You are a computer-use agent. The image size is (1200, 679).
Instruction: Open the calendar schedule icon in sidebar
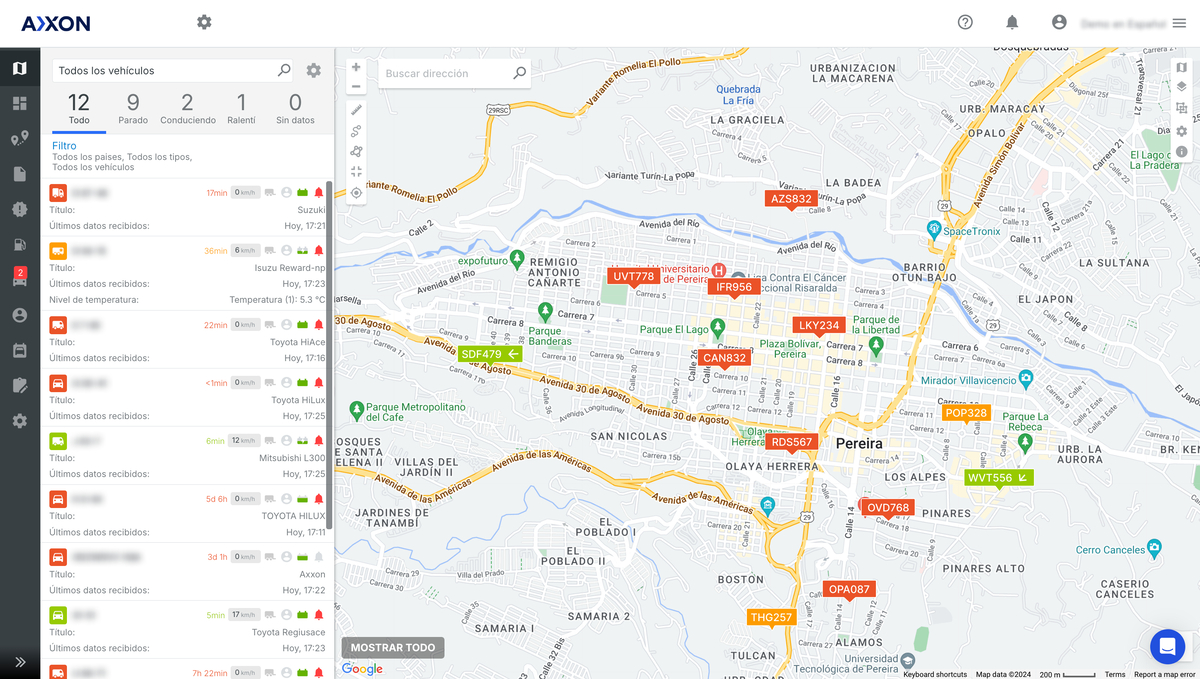19,350
